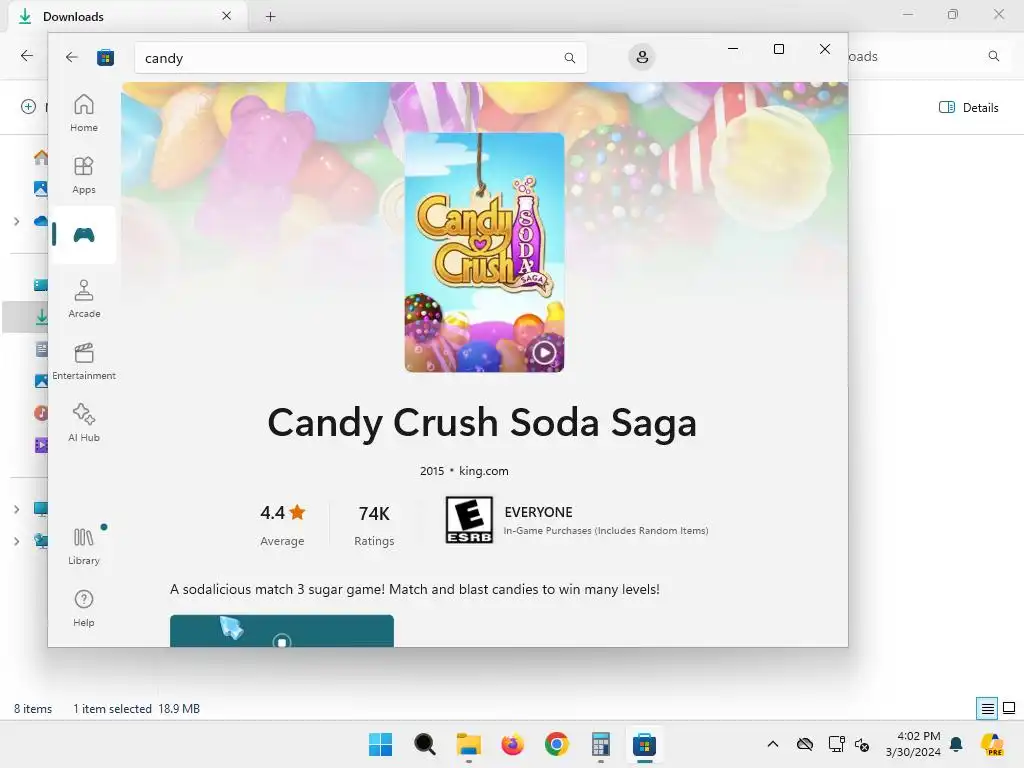This screenshot has width=1024, height=768.
Task: Select the Downloads tab in File Explorer
Action: pyautogui.click(x=127, y=16)
